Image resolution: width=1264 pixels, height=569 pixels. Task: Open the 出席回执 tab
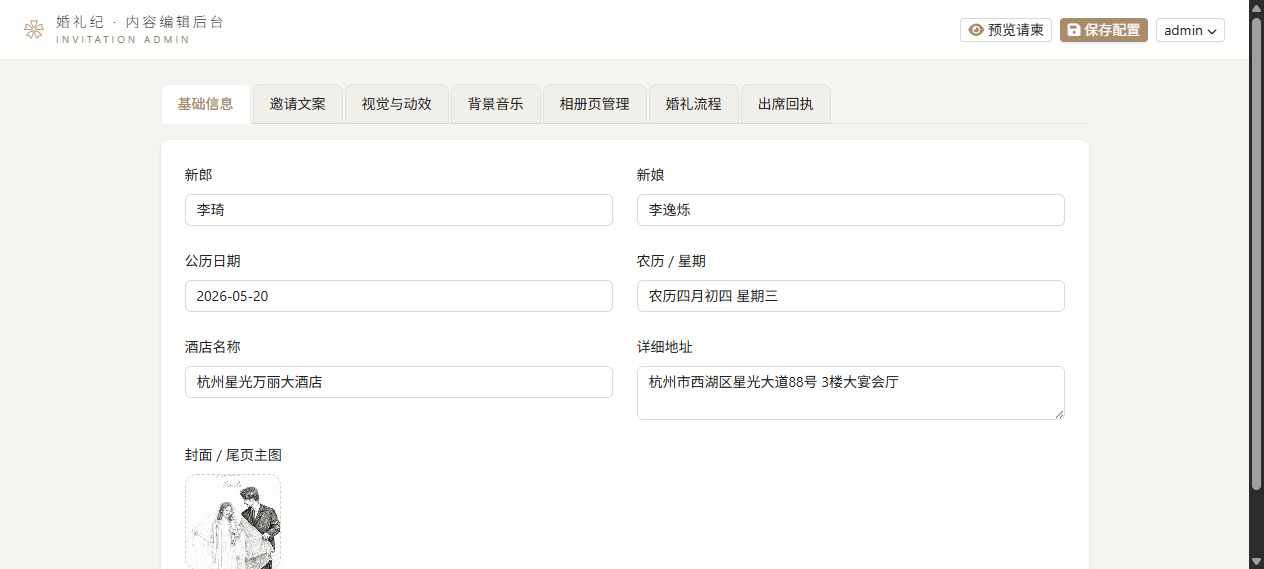[x=785, y=104]
